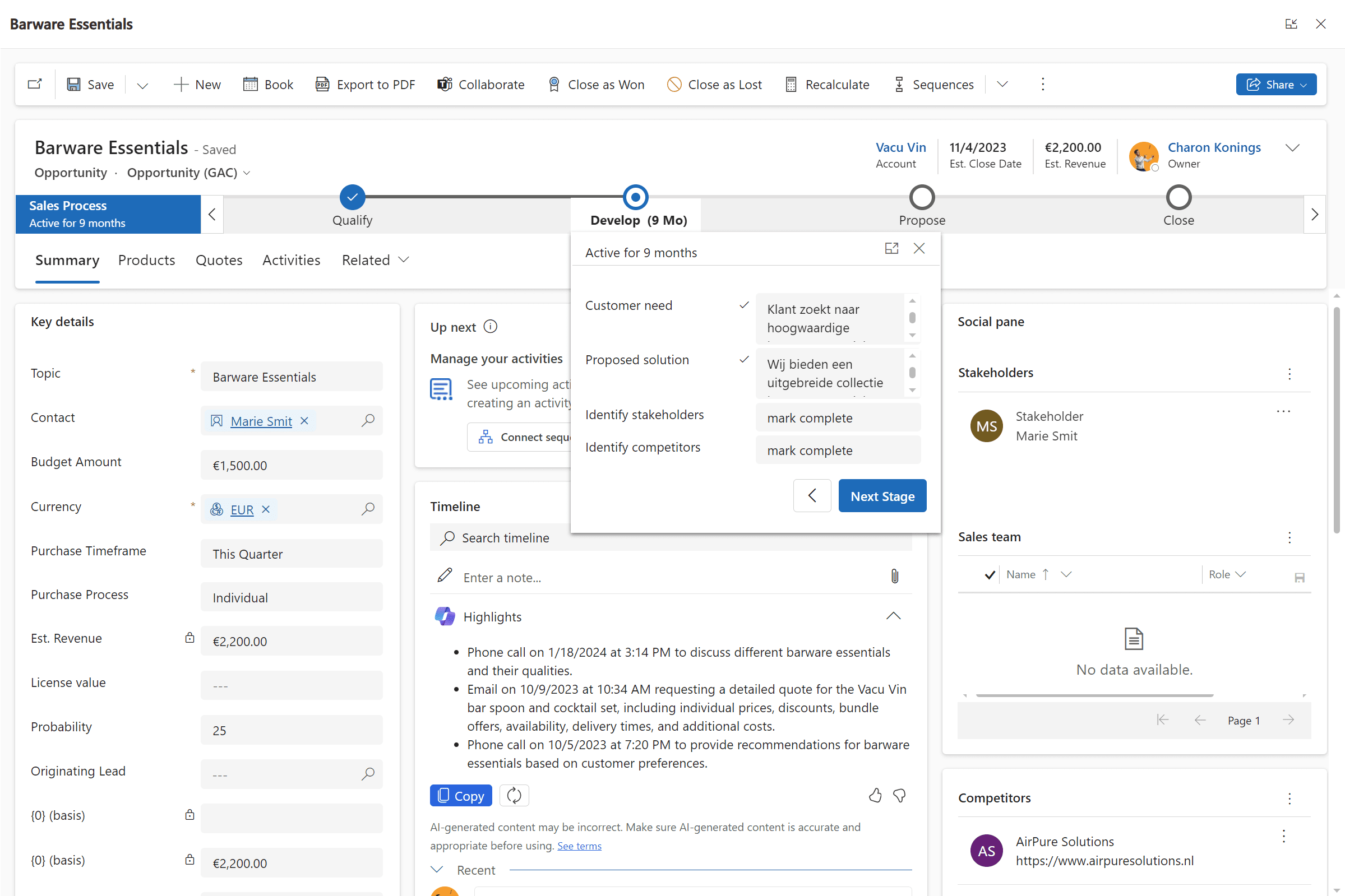1345x896 pixels.
Task: Regenerate the Highlights summary
Action: point(514,796)
